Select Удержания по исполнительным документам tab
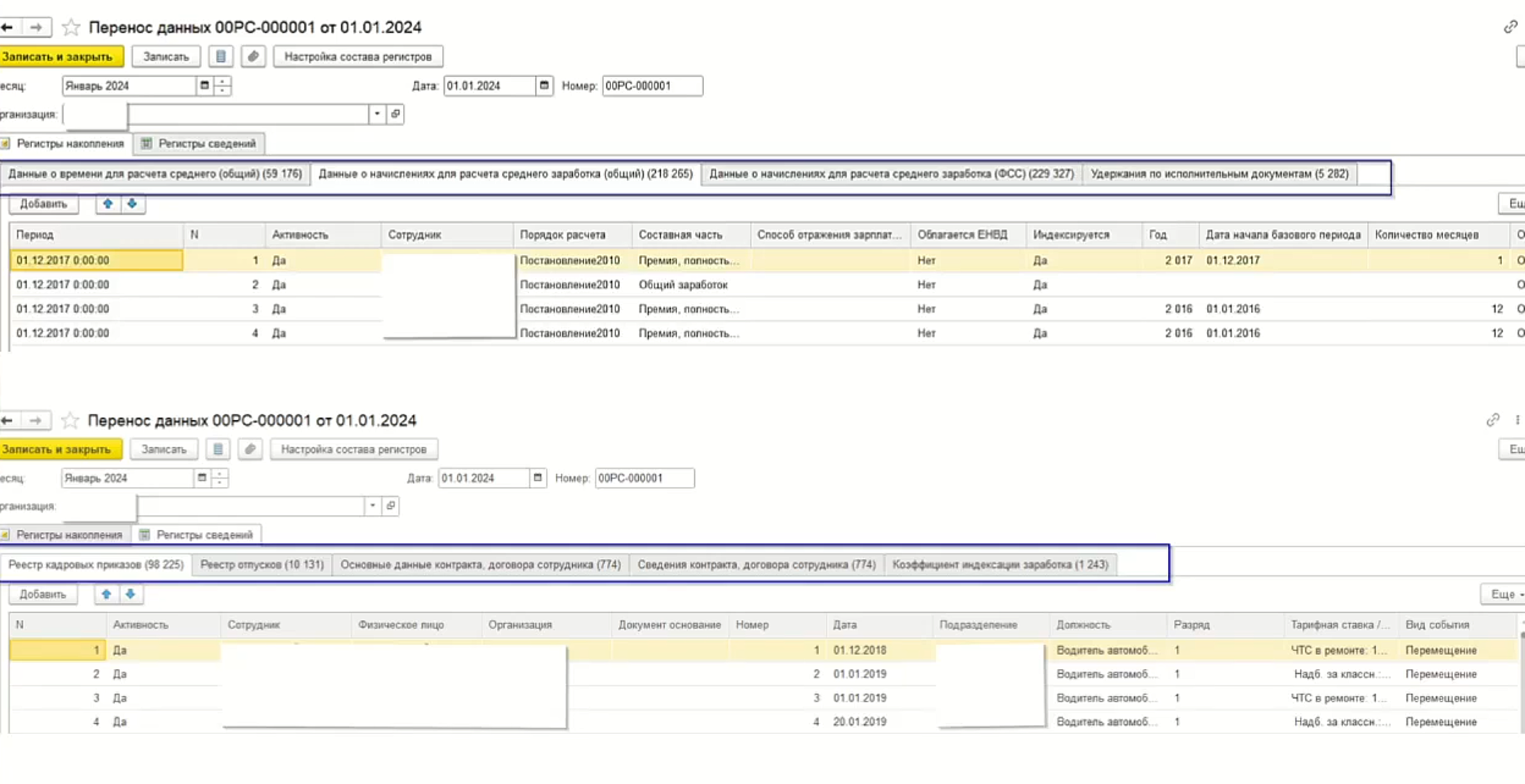Image resolution: width=1525 pixels, height=784 pixels. click(1219, 174)
